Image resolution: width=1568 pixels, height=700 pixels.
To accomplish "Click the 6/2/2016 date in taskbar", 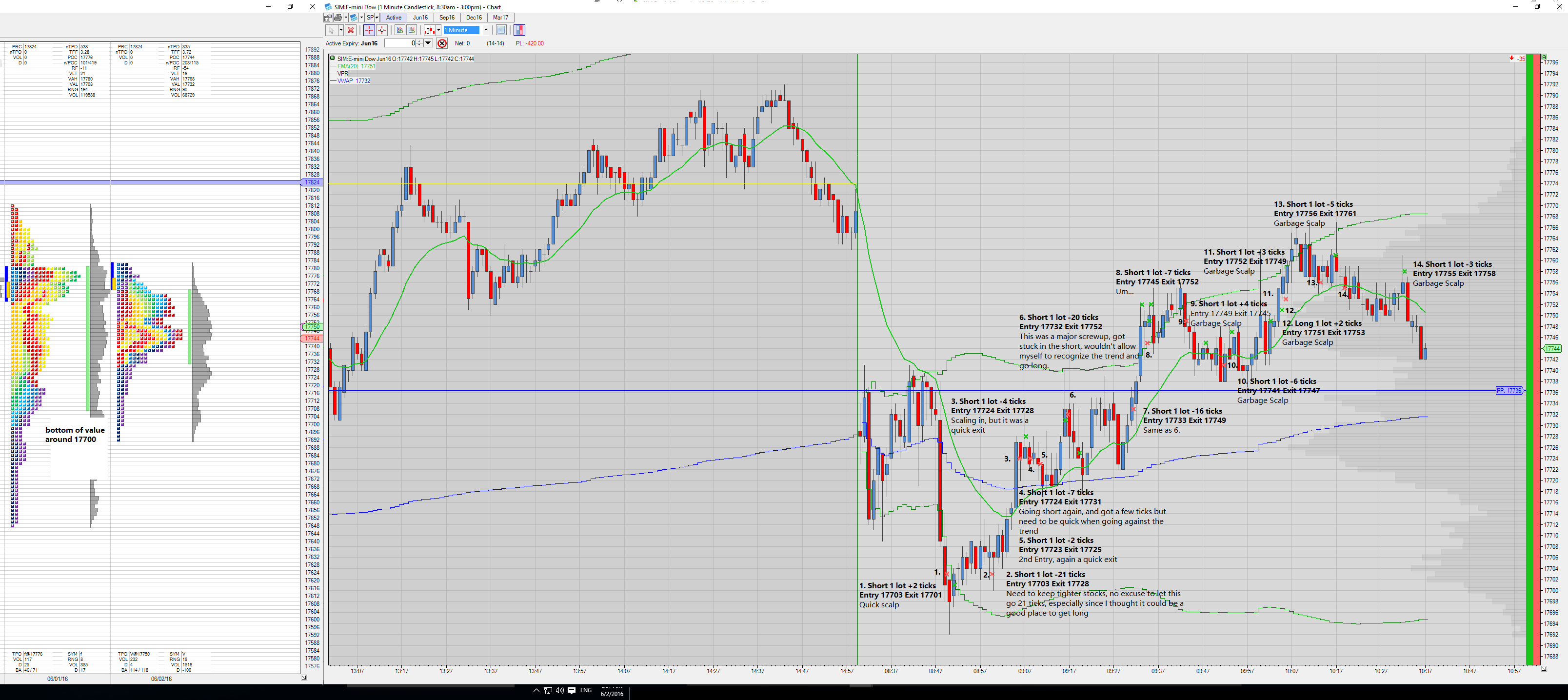I will (x=612, y=694).
